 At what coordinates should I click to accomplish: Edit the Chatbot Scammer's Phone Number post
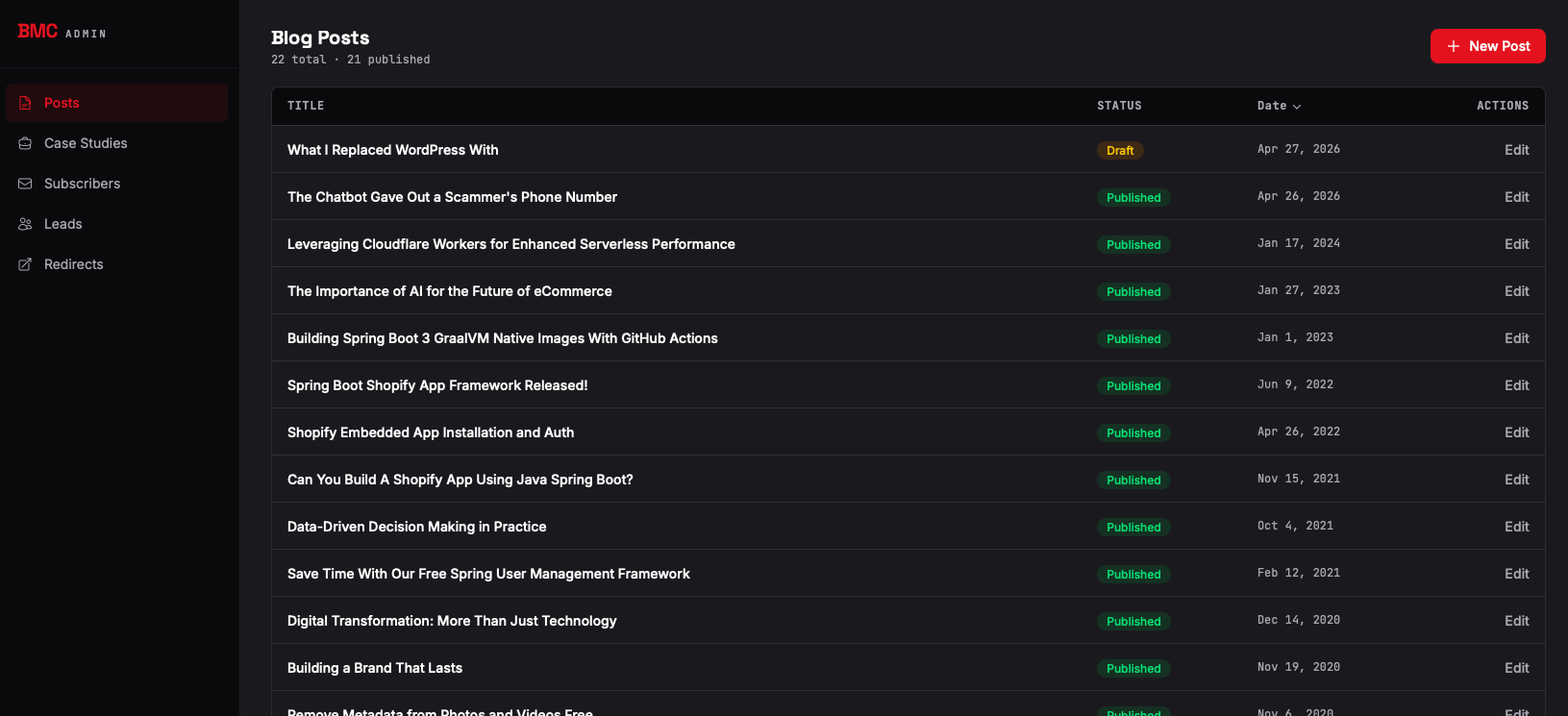[x=1516, y=197]
